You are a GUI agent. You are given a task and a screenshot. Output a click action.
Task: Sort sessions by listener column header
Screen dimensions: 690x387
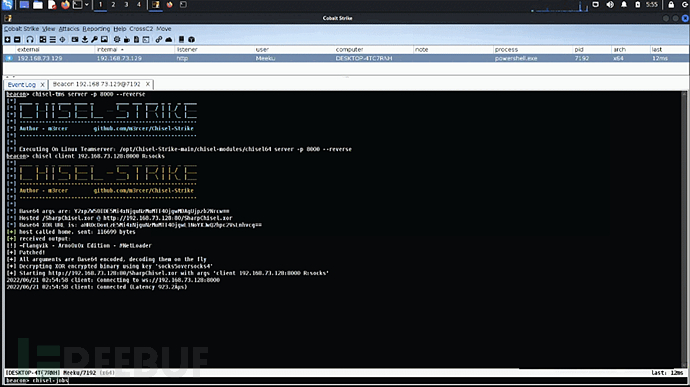[214, 49]
